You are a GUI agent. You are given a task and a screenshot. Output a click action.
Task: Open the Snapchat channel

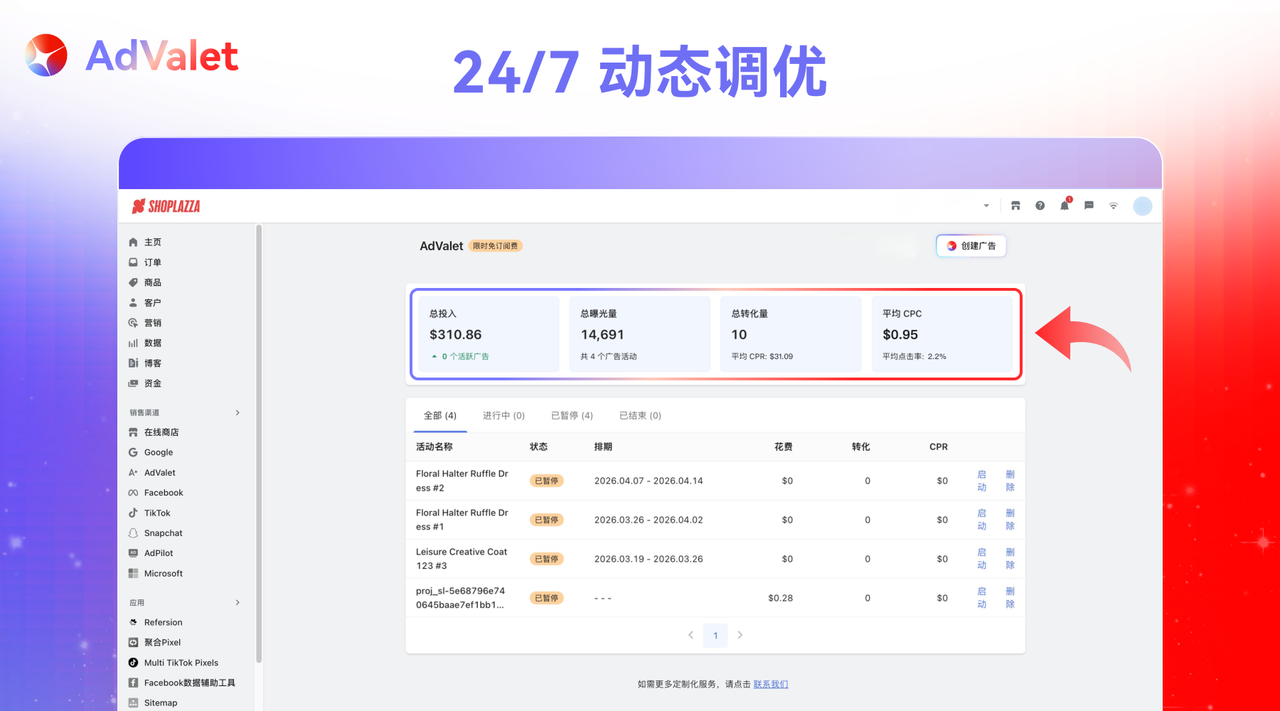click(162, 532)
